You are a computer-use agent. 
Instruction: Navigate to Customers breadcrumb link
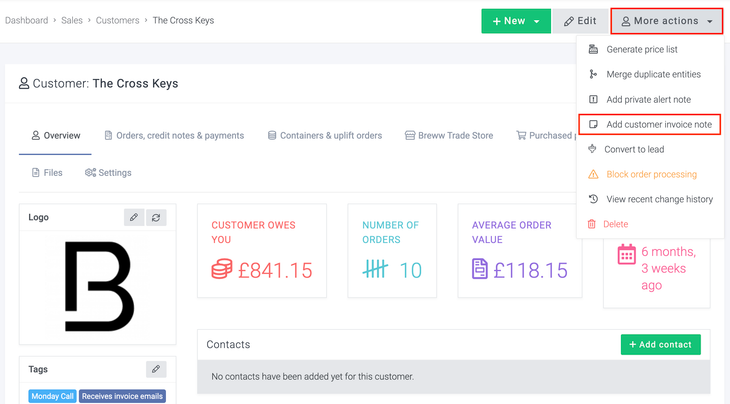[x=117, y=20]
